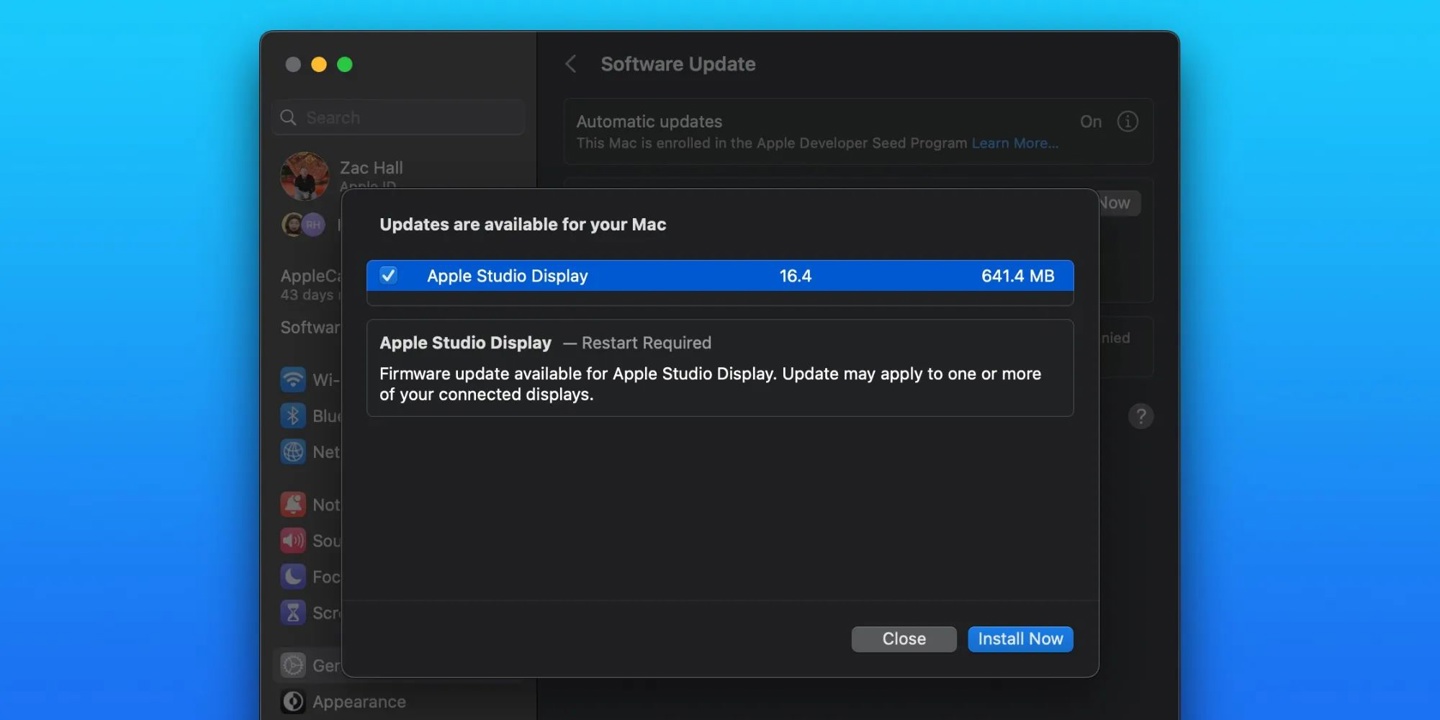1440x720 pixels.
Task: Open the Family avatars in the sidebar
Action: [x=304, y=224]
